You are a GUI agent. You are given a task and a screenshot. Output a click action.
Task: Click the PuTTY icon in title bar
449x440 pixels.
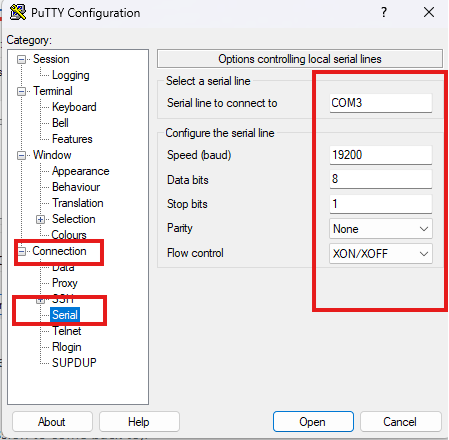coord(18,13)
